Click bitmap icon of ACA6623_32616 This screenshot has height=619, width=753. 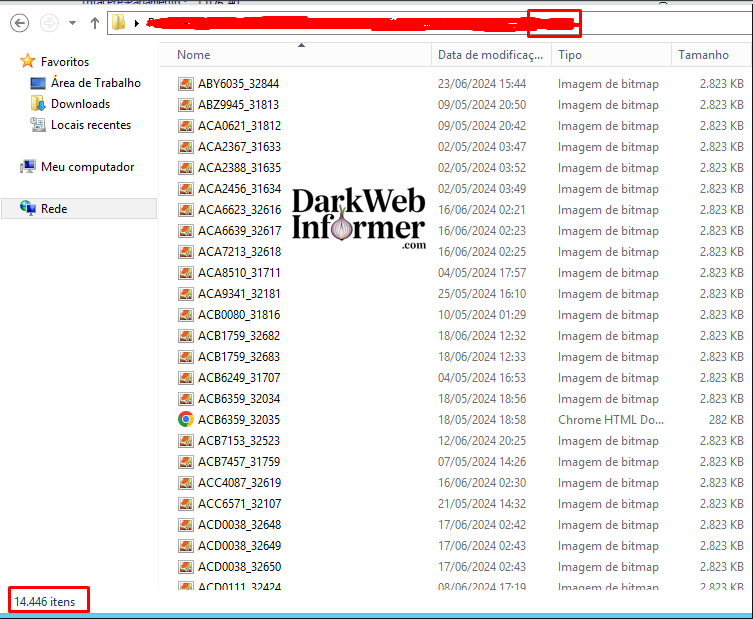click(x=186, y=210)
